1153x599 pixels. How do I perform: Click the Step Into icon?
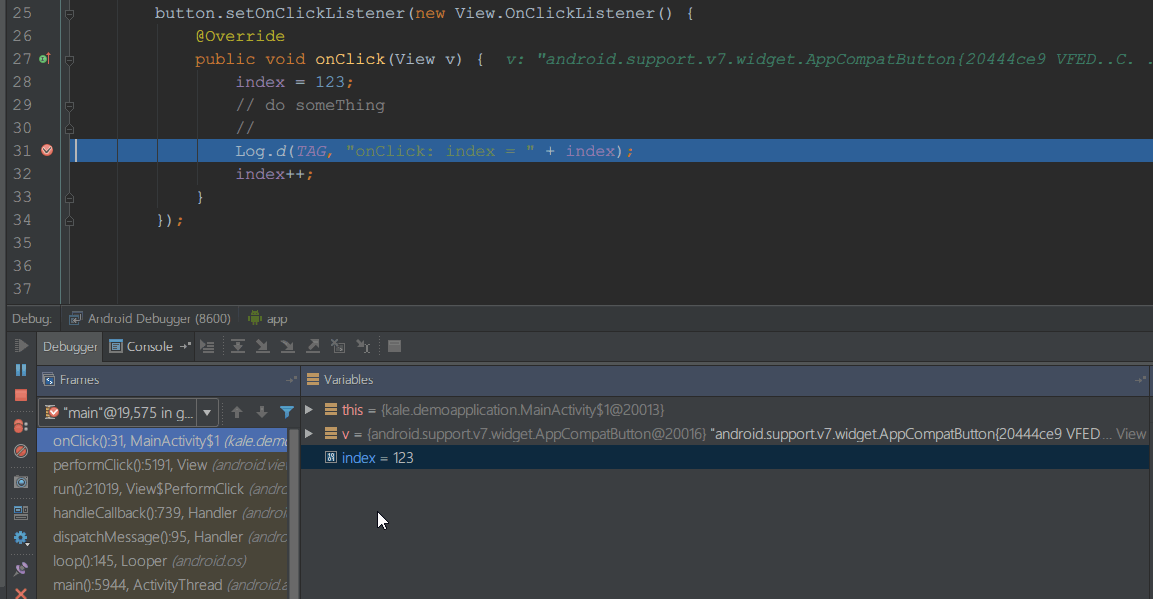click(263, 346)
